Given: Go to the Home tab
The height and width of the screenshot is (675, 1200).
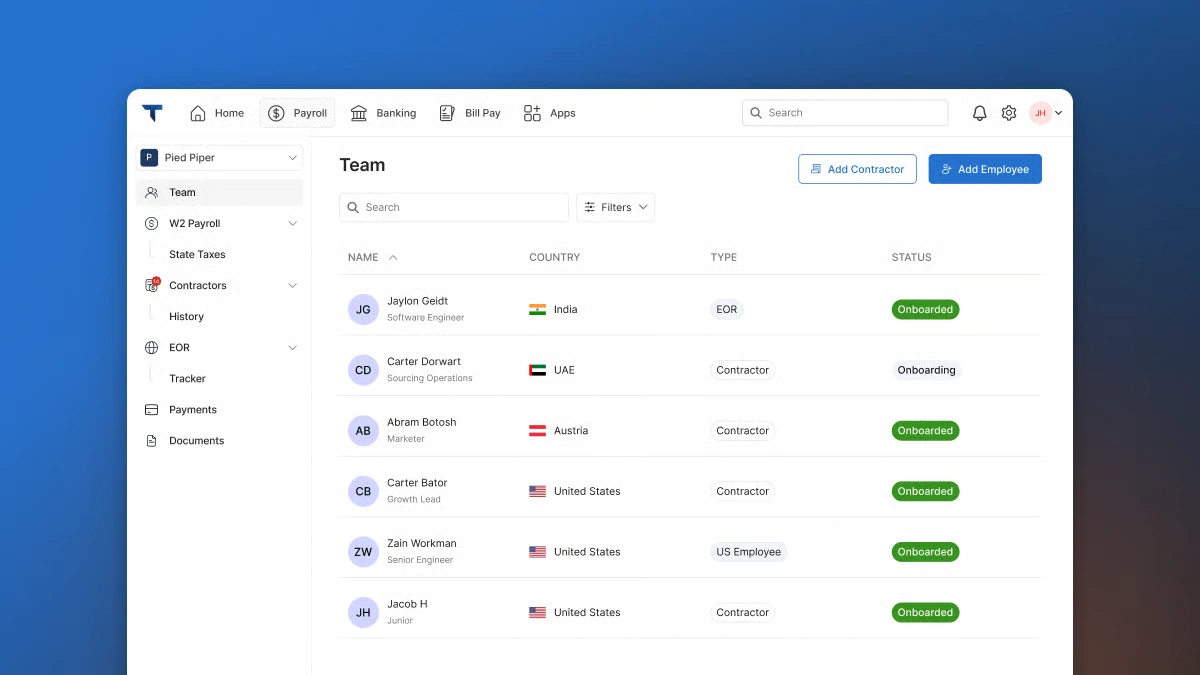Looking at the screenshot, I should pos(217,113).
